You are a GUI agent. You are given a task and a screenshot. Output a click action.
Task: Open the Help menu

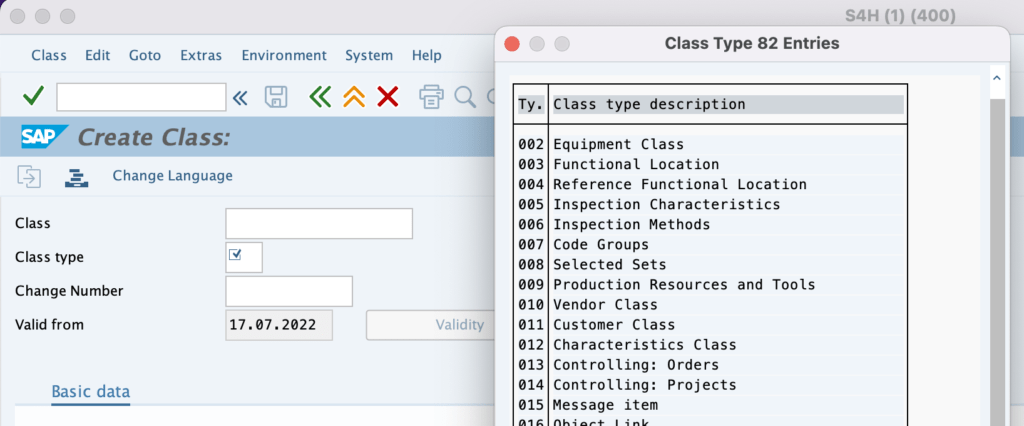(x=426, y=56)
